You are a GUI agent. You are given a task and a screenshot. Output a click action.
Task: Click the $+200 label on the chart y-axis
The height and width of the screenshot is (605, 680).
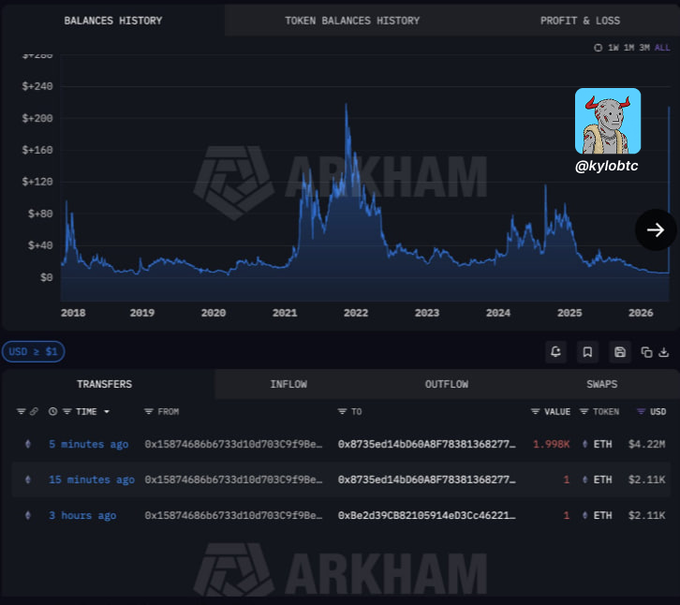point(37,118)
